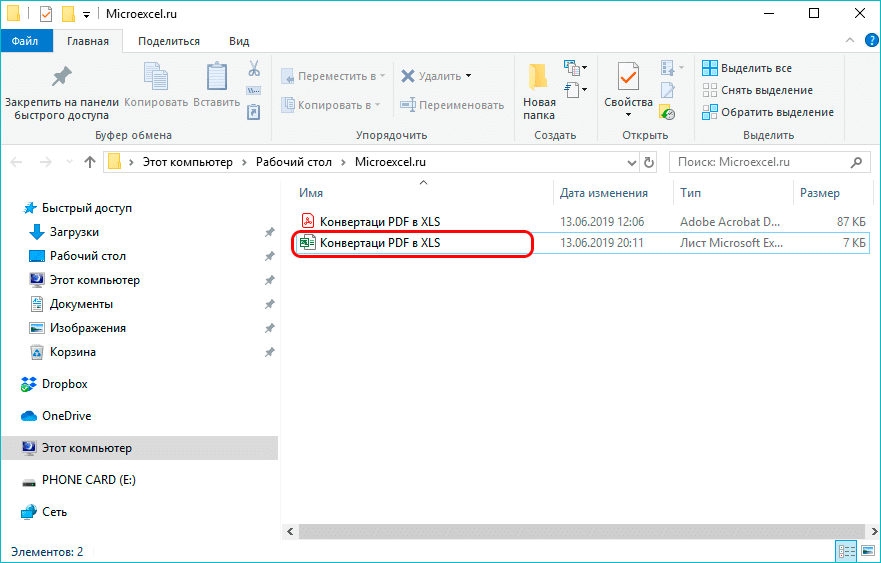Select the Adobe PDF file icon
881x563 pixels.
[309, 221]
